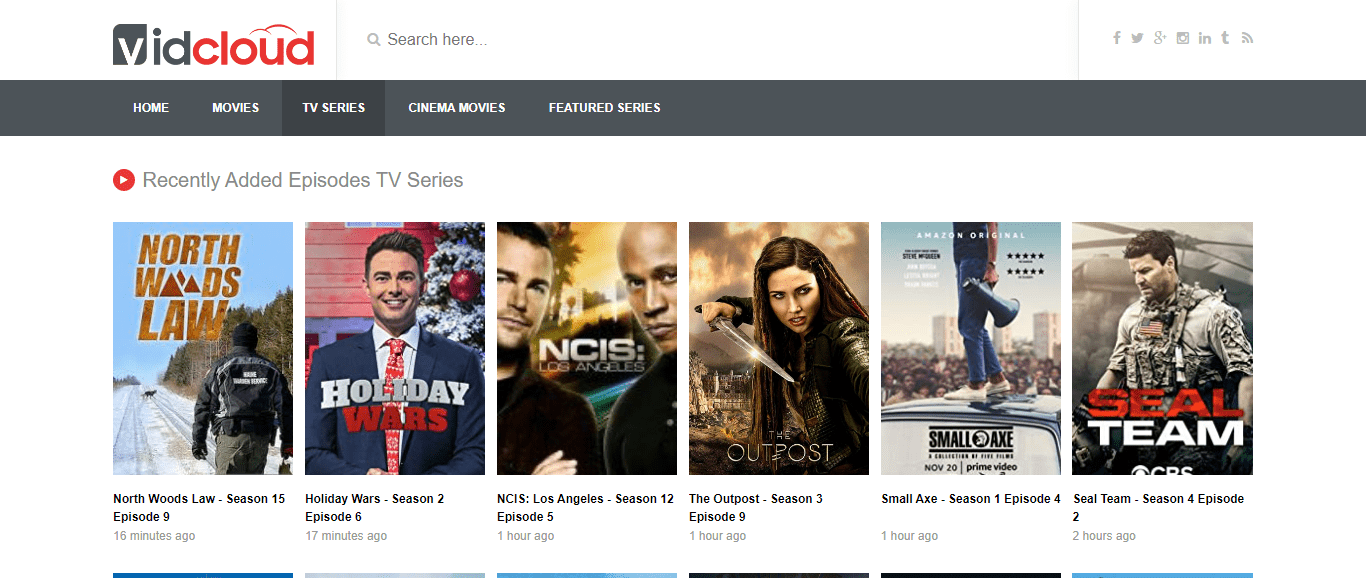The width and height of the screenshot is (1366, 578).
Task: Select the Holiday Wars poster thumbnail
Action: tap(395, 348)
